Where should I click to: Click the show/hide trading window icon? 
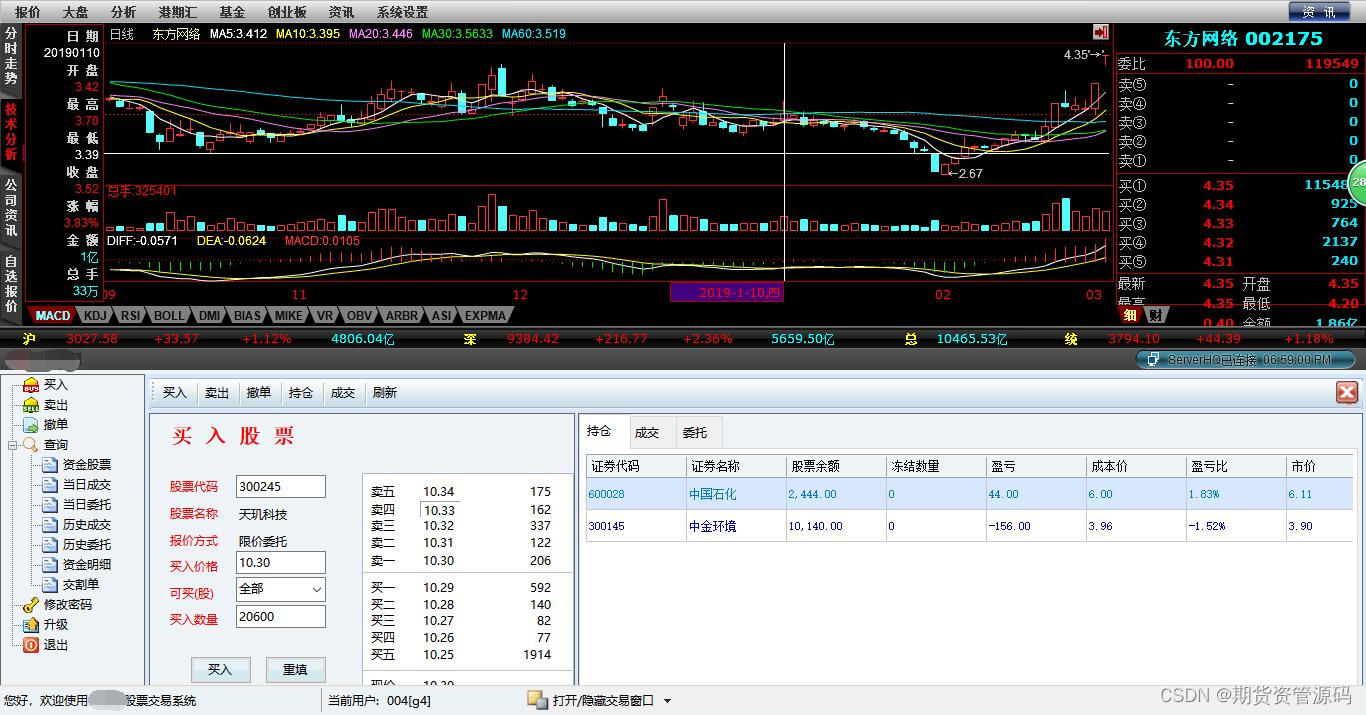537,700
